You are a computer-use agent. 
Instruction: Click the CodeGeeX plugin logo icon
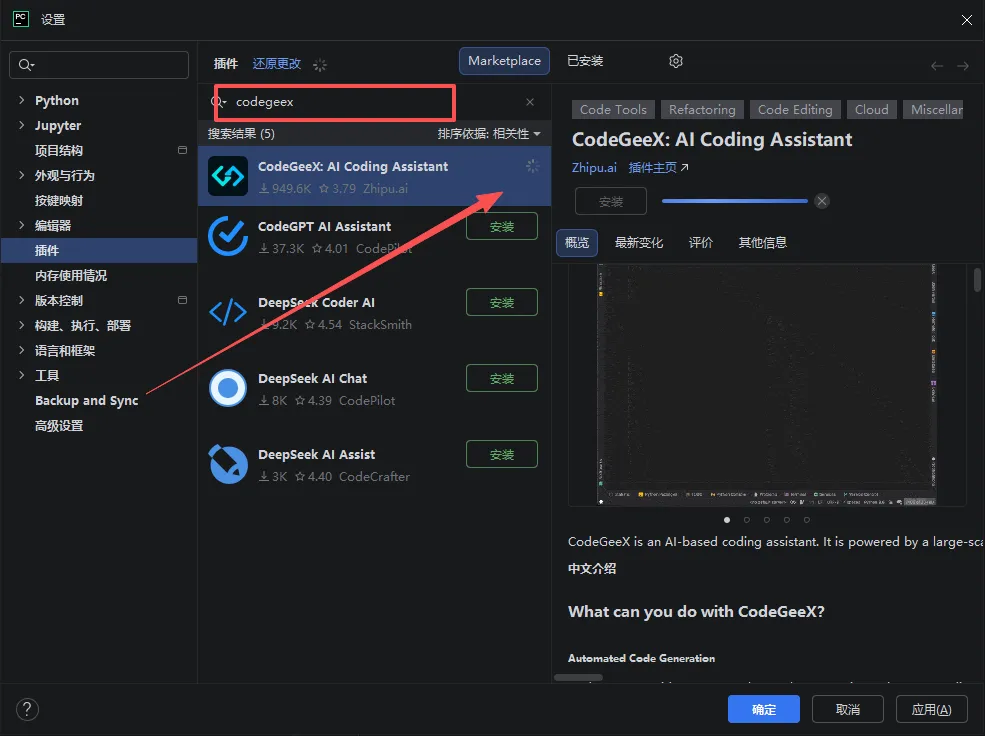pyautogui.click(x=227, y=176)
